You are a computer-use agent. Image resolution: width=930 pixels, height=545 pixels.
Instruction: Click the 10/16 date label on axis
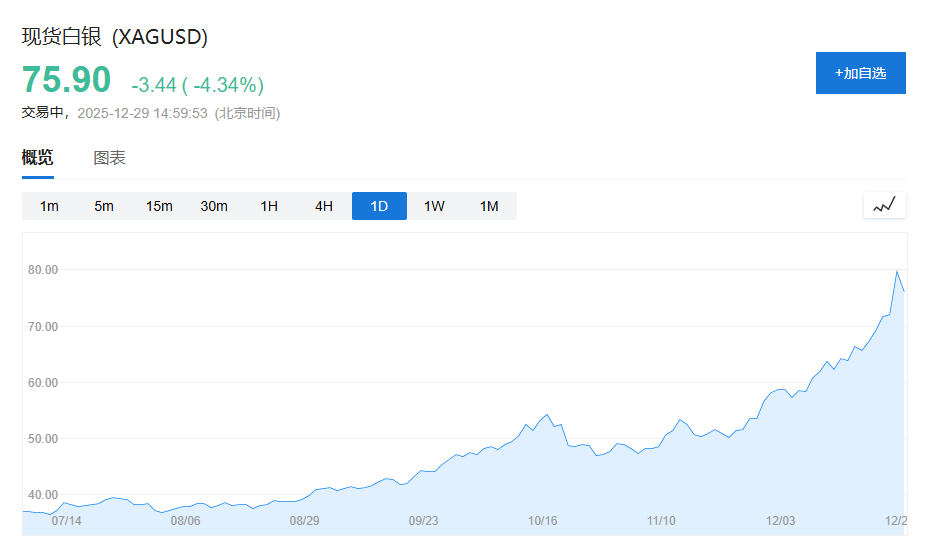point(542,520)
